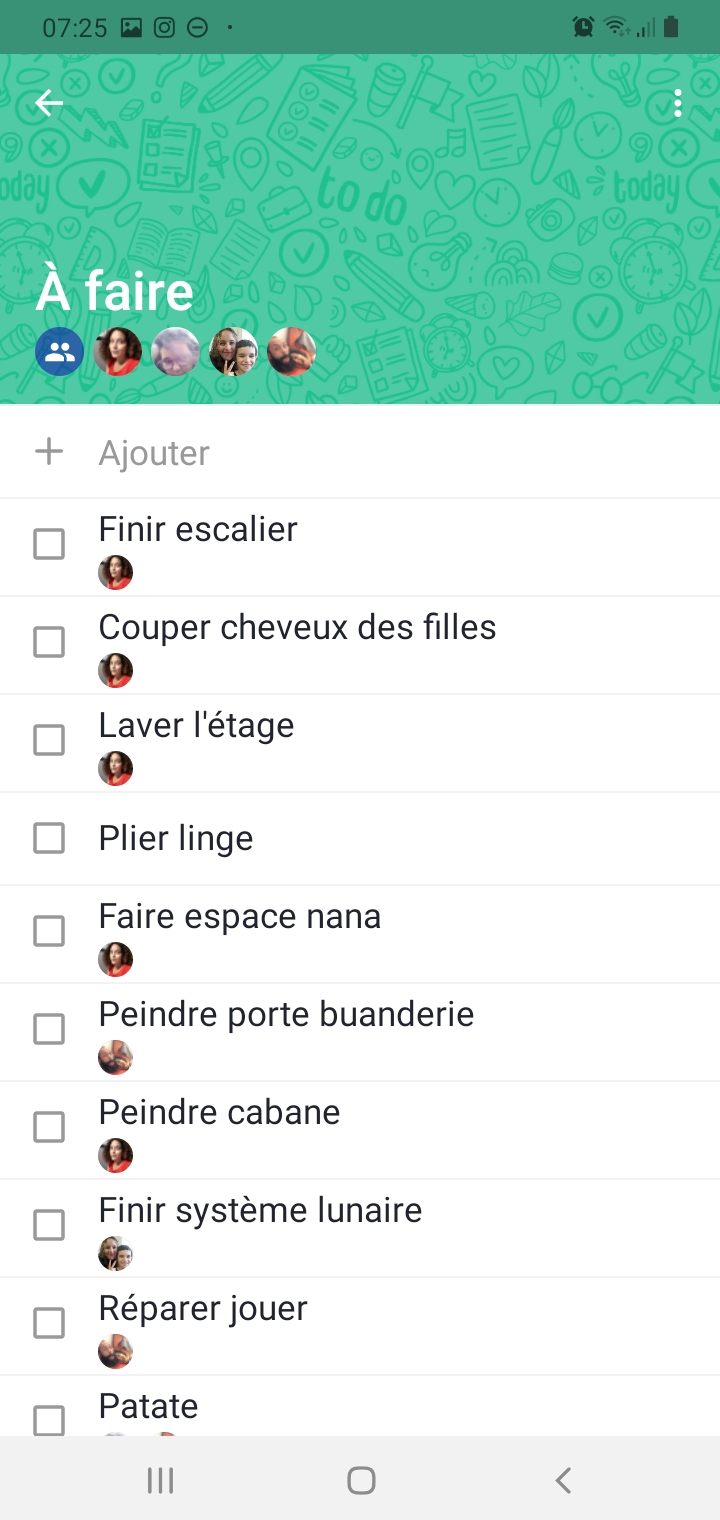720x1520 pixels.
Task: Open Android recent apps button
Action: (160, 1480)
